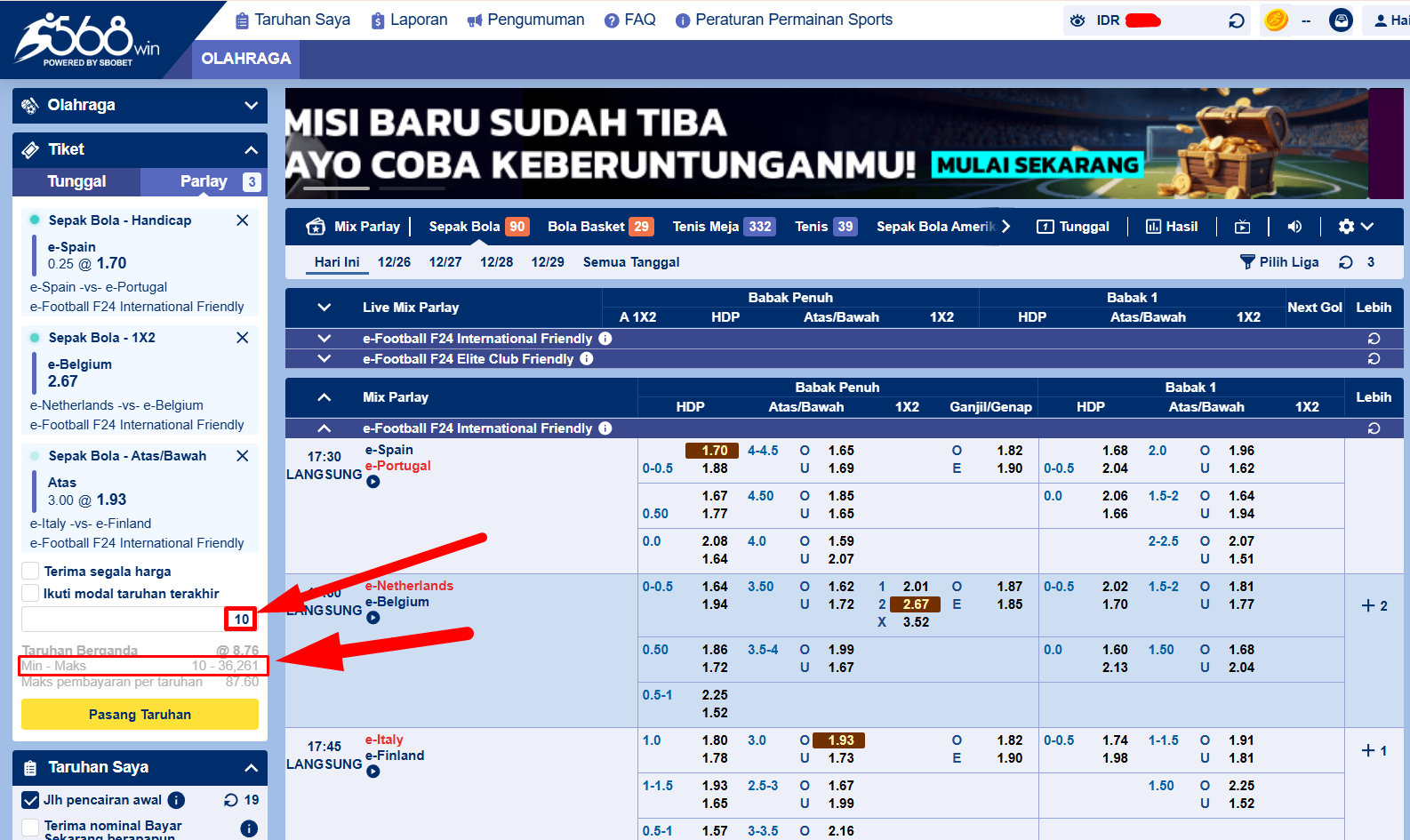1410x840 pixels.
Task: Refresh the cash out count
Action: pos(231,800)
